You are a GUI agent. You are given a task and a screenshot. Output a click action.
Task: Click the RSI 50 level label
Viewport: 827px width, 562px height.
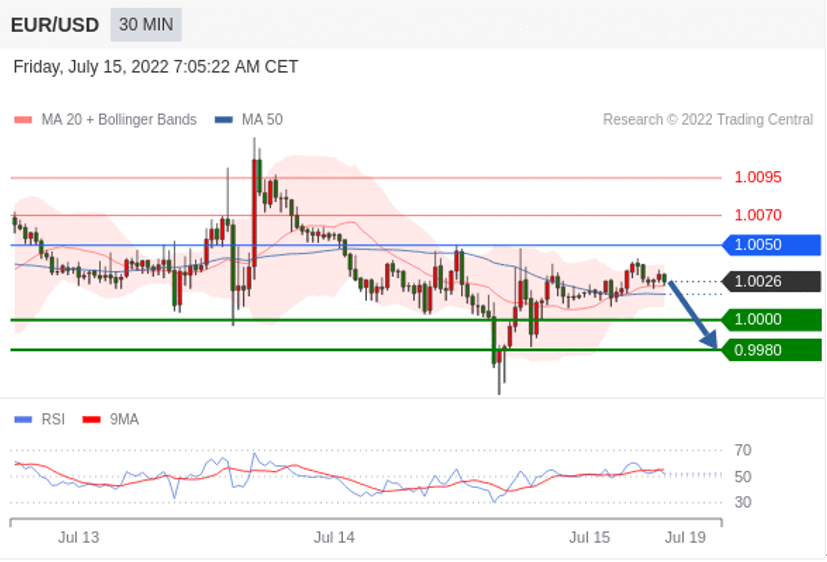(x=743, y=477)
